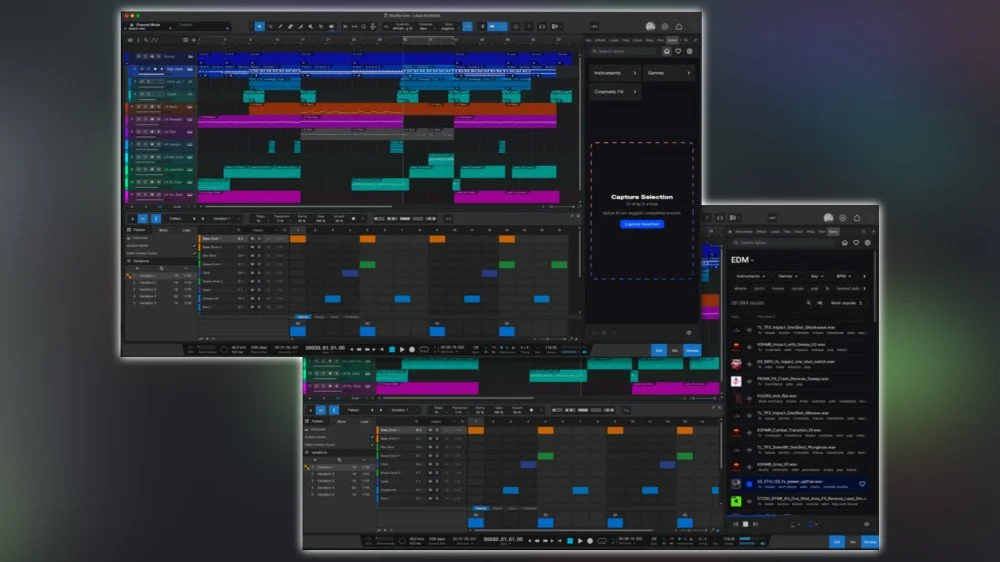Image resolution: width=1000 pixels, height=562 pixels.
Task: Mute Bass Drum 1 lane in the top-left editor
Action: click(252, 239)
